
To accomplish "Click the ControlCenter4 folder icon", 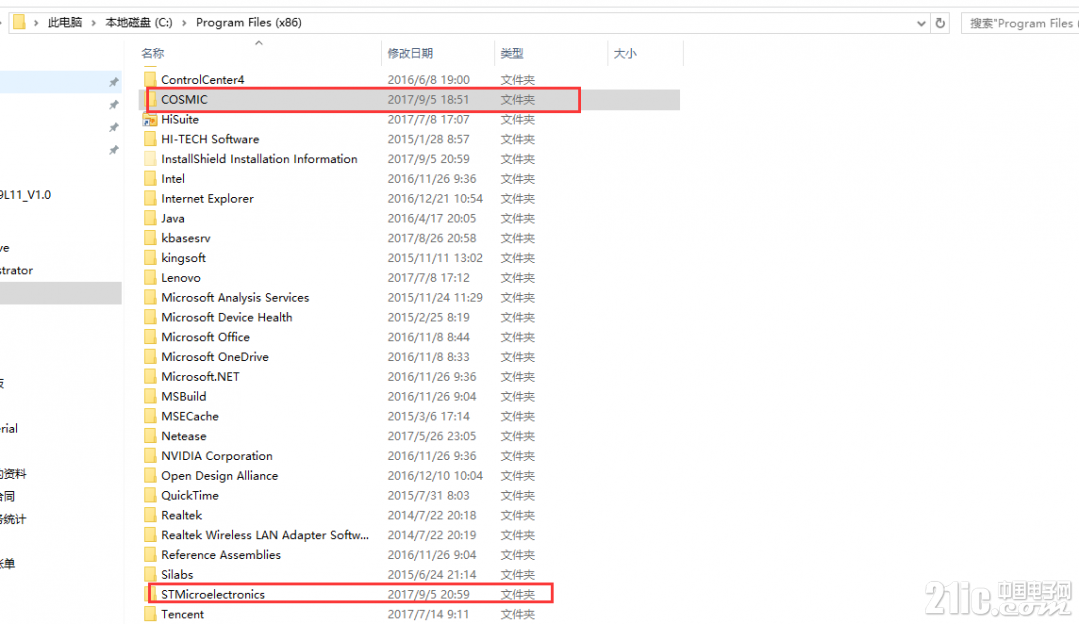I will pos(150,79).
